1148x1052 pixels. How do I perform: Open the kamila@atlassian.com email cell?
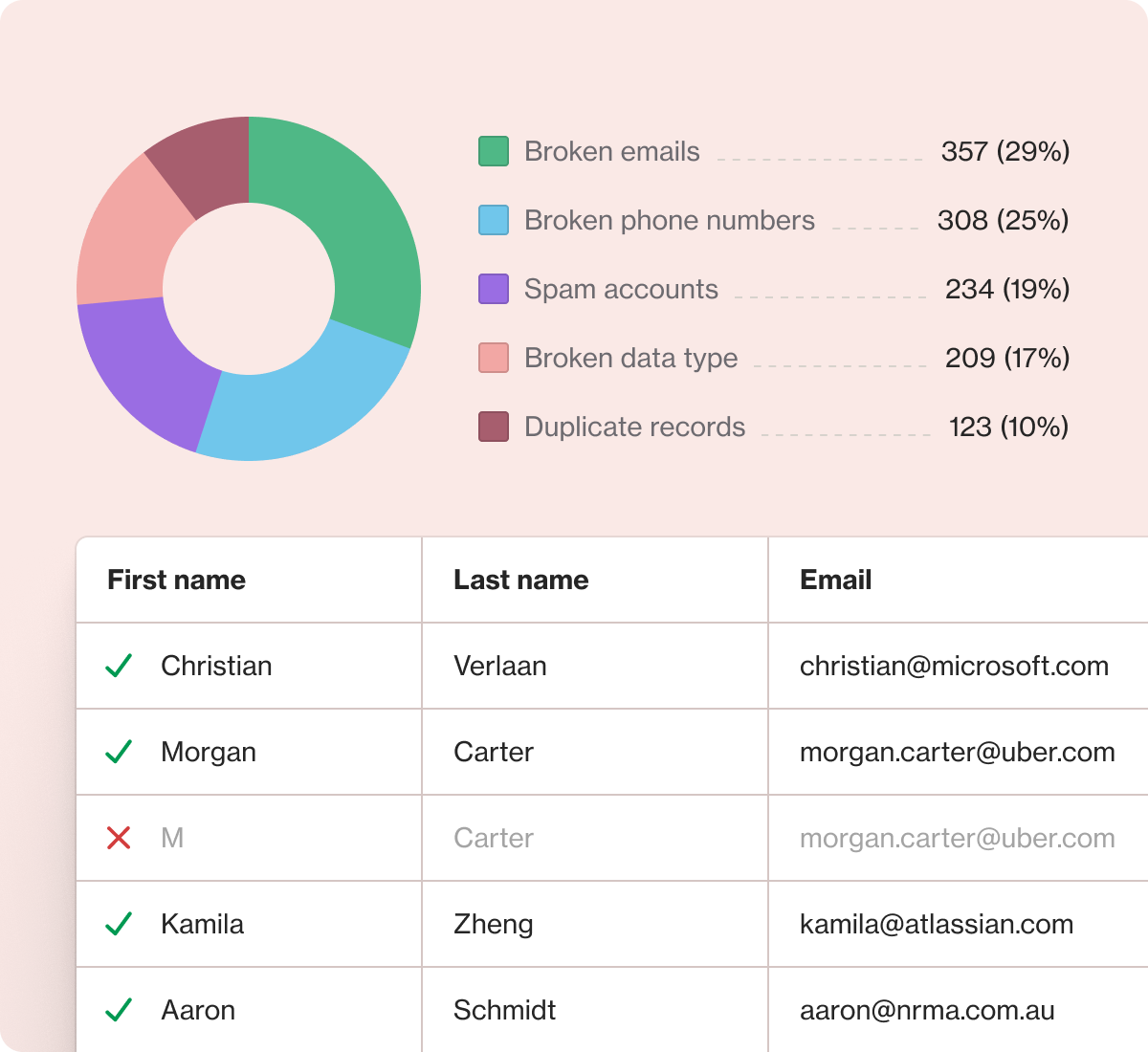tap(959, 924)
